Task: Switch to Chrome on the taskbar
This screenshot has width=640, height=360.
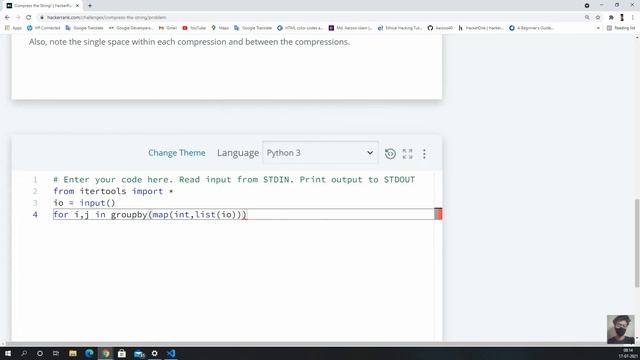Action: 106,353
